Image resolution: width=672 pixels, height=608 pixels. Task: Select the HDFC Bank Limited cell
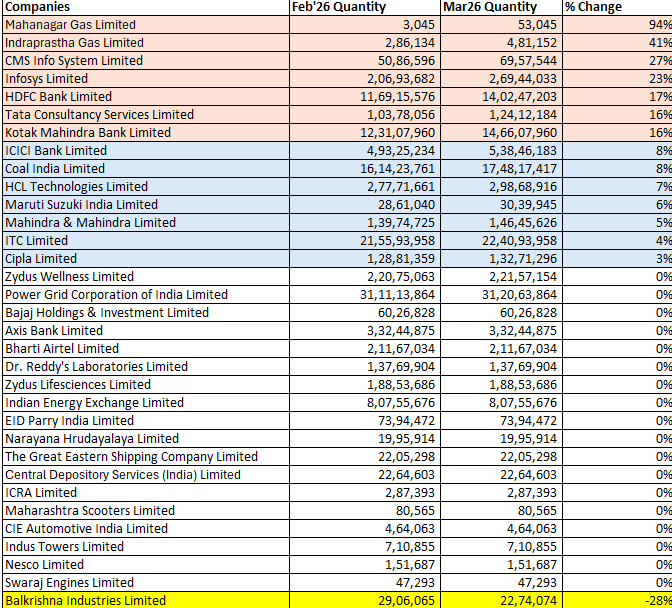pos(146,97)
